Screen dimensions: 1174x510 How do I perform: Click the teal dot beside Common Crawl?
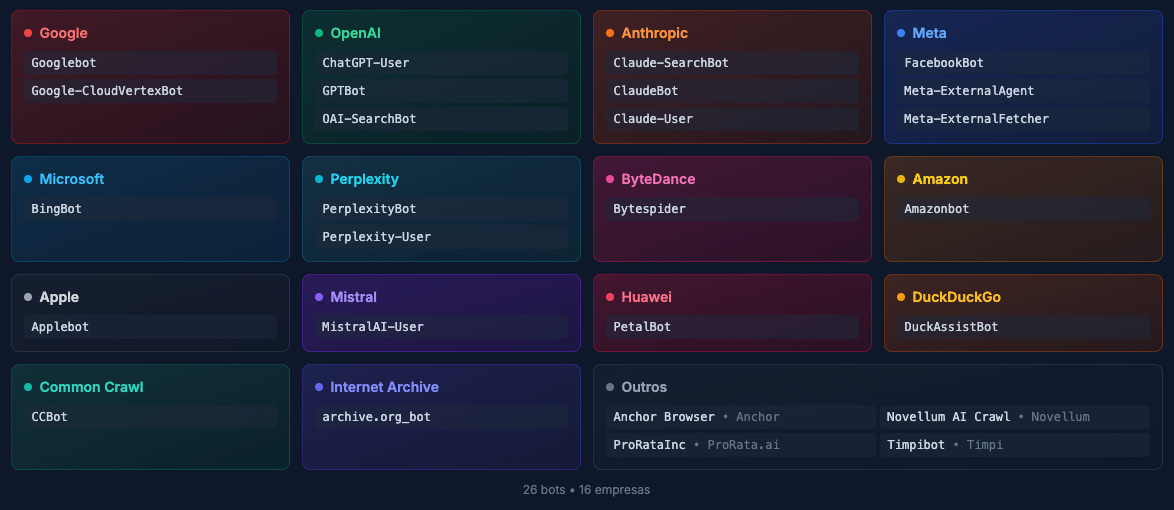(28, 387)
